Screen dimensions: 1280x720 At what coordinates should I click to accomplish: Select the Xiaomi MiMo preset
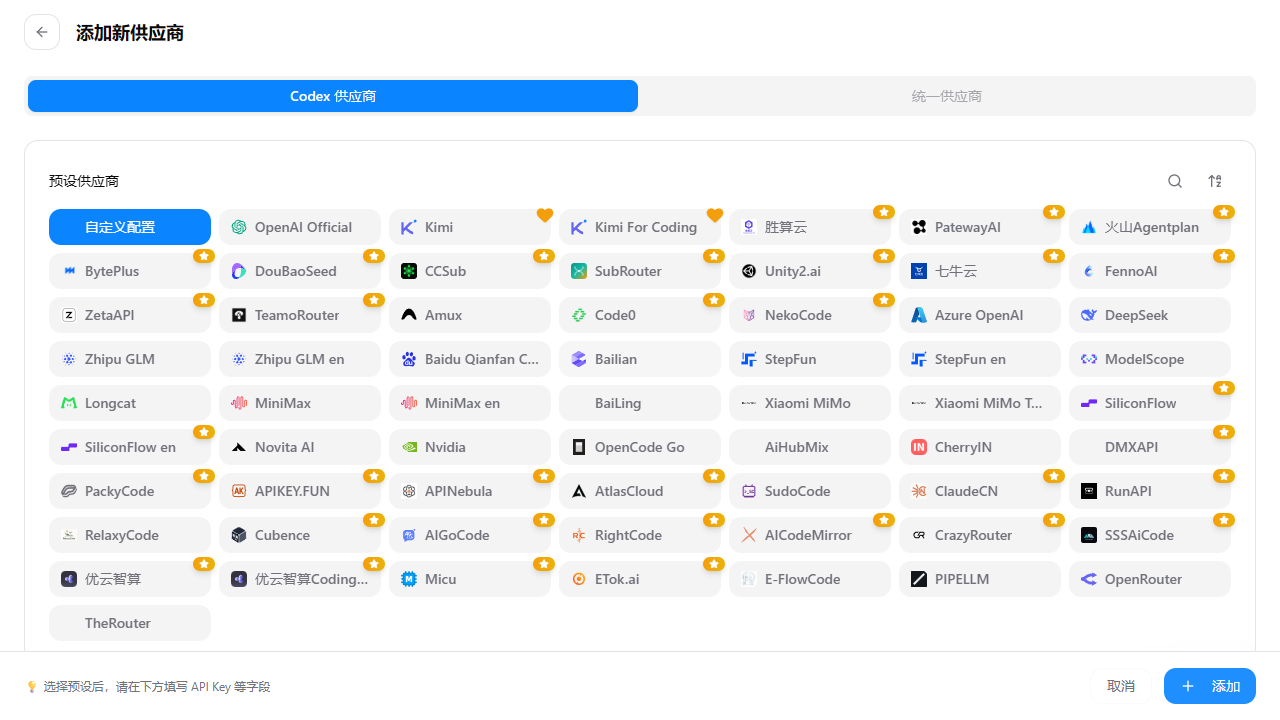click(810, 403)
